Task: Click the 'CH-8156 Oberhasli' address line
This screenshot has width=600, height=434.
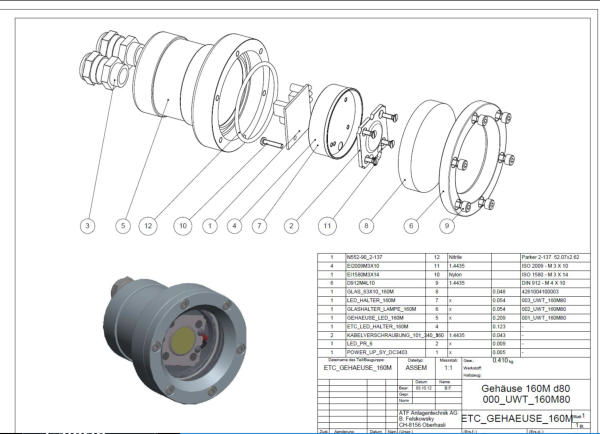Action: coord(422,425)
